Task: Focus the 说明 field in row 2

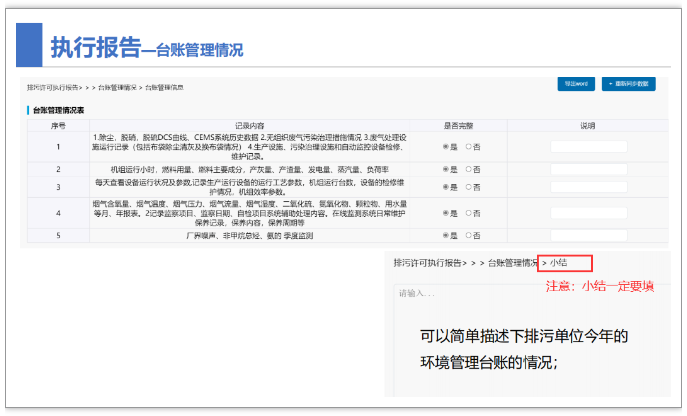Action: pos(588,169)
